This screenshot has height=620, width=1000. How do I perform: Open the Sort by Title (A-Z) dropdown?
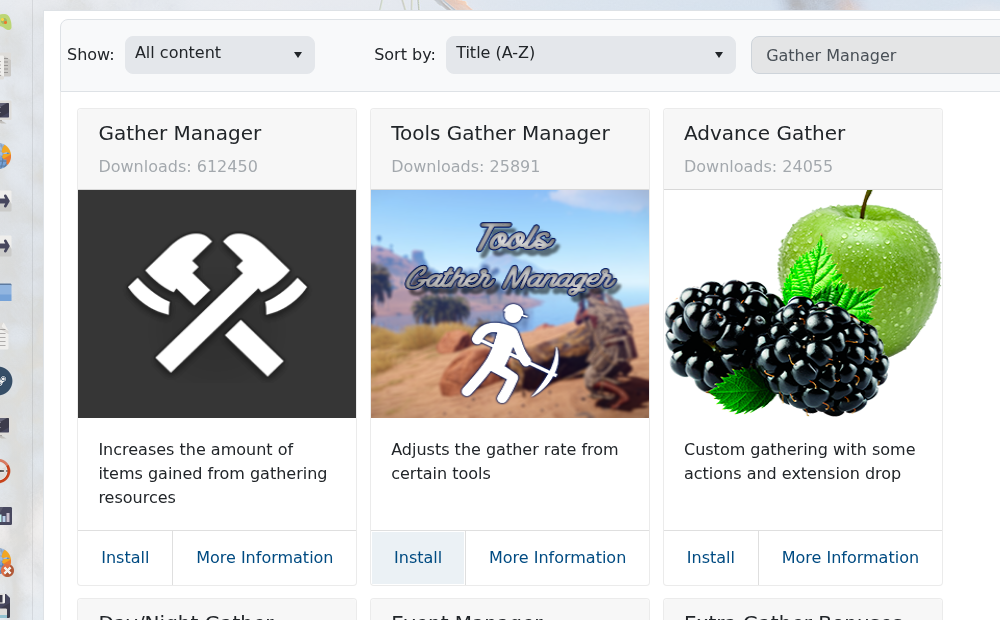click(591, 54)
